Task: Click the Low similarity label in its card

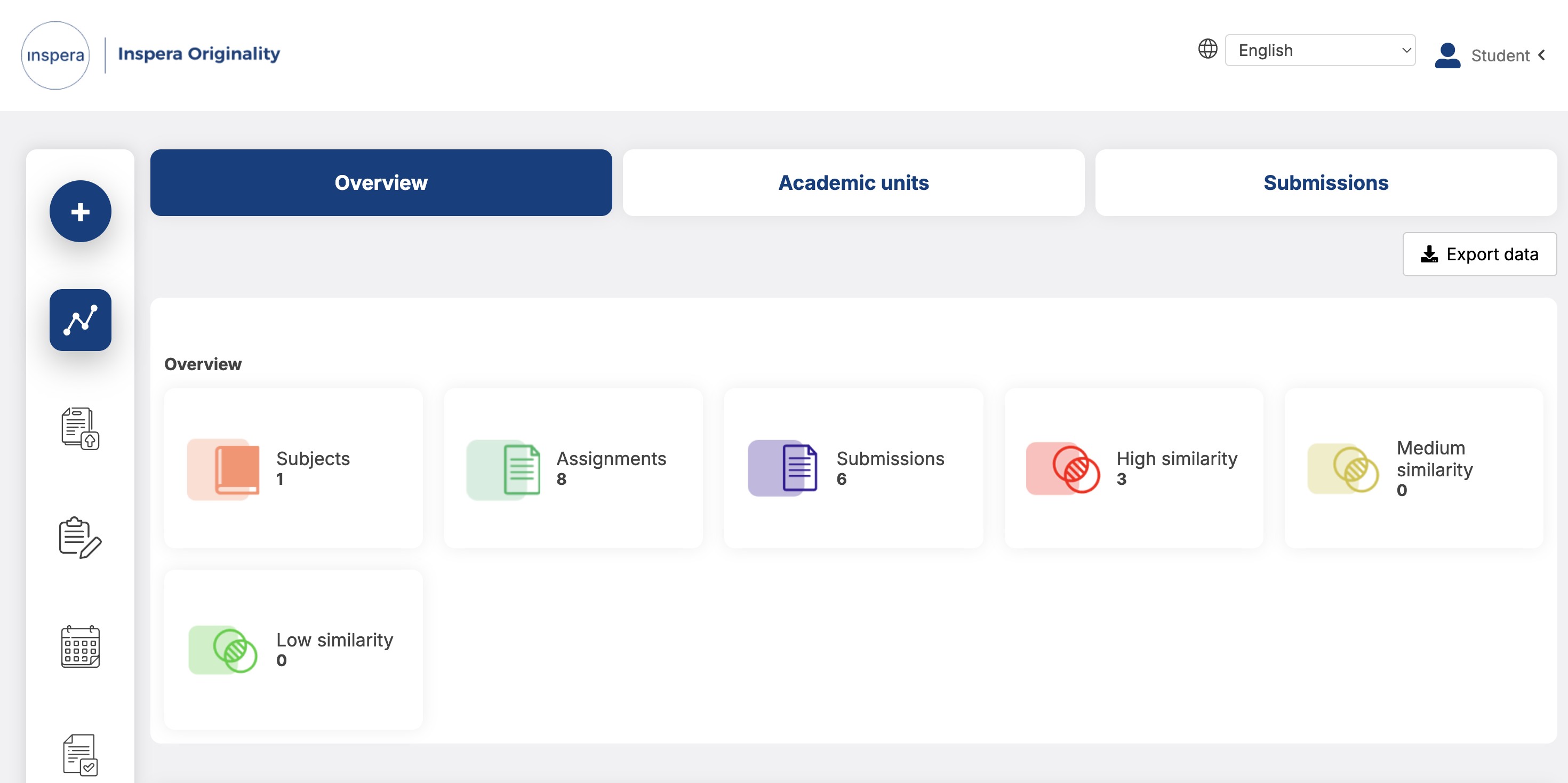Action: [x=334, y=640]
